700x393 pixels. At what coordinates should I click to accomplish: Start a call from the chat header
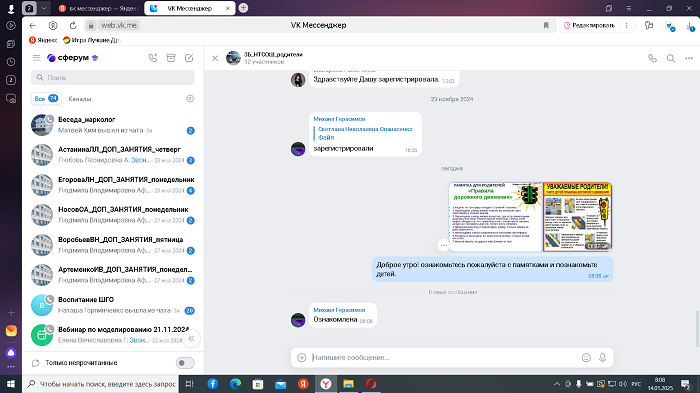tap(652, 58)
